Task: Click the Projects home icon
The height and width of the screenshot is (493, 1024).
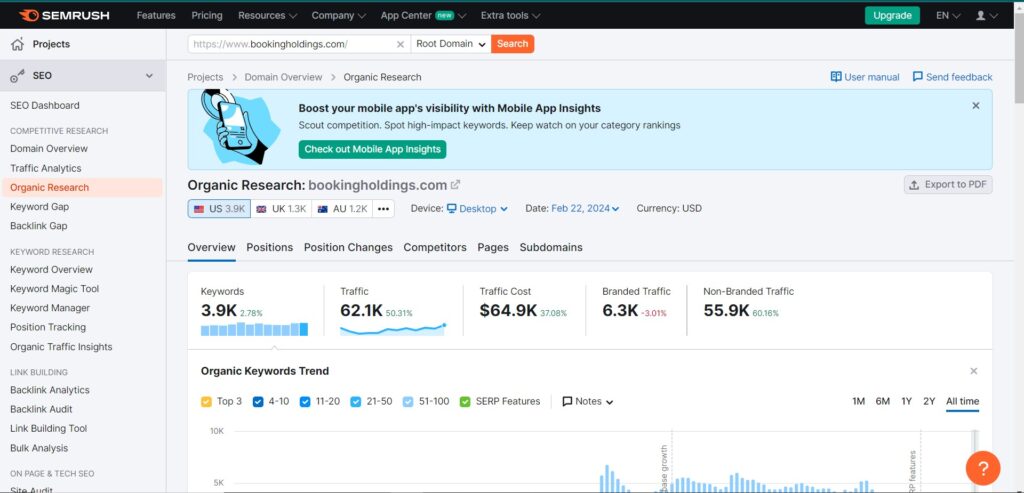Action: 18,44
